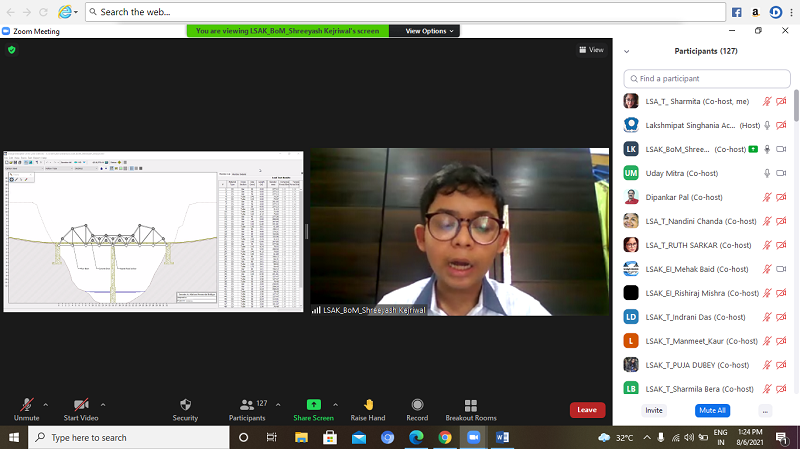
Task: Open Zoom from the Windows taskbar
Action: (473, 437)
